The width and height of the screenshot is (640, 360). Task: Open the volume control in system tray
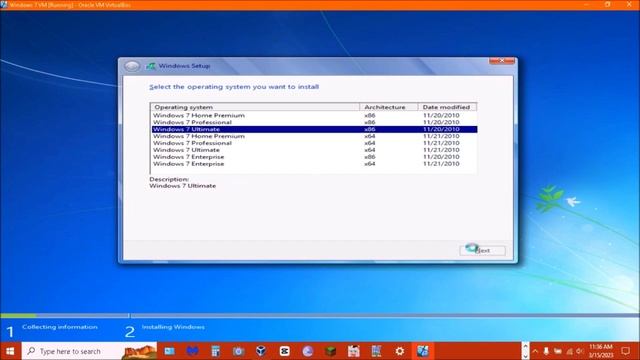[x=580, y=351]
